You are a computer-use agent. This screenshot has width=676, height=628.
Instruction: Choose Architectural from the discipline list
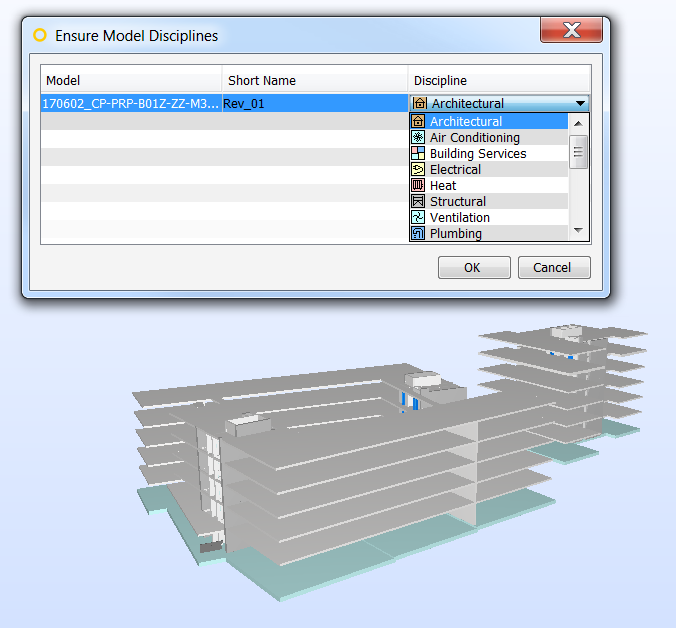click(489, 121)
